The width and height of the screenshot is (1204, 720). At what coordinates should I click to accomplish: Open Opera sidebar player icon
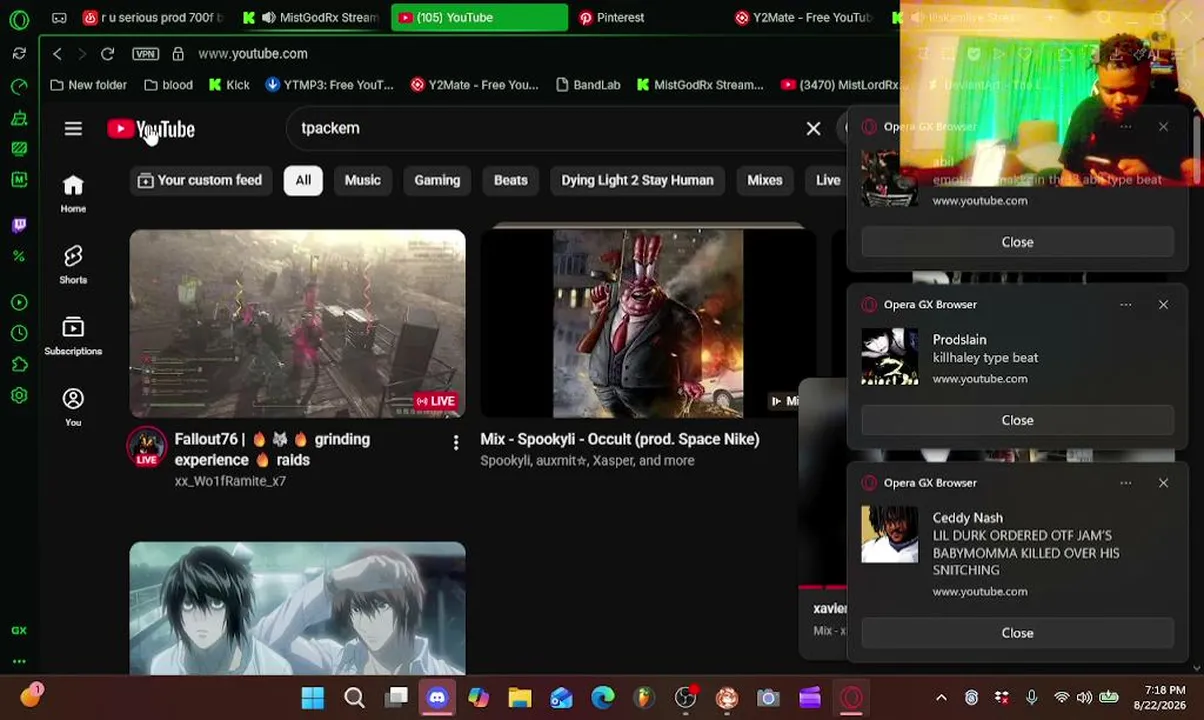(x=19, y=302)
